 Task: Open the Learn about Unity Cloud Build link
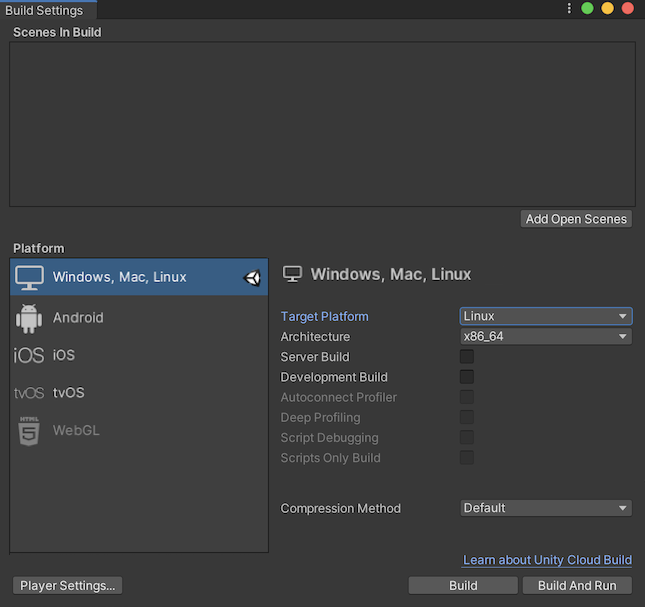(547, 560)
